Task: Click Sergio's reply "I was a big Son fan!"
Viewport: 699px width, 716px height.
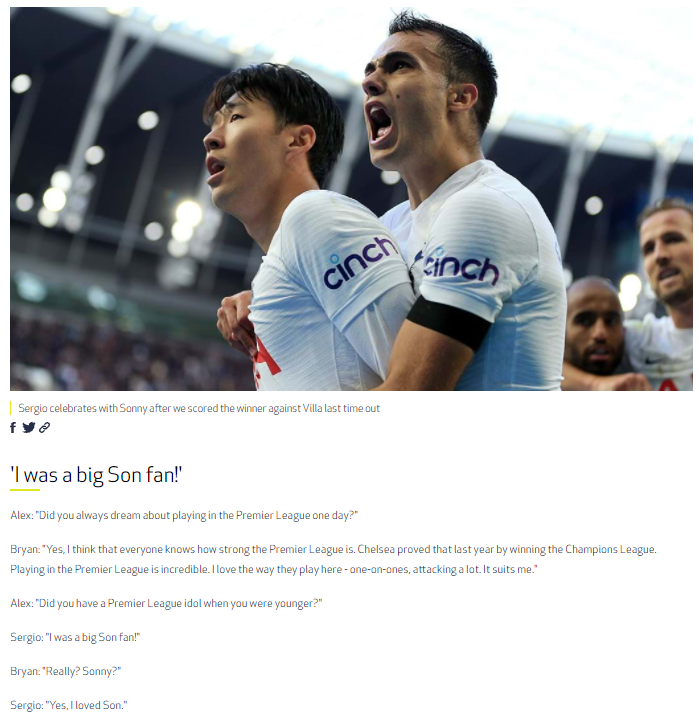Action: (x=75, y=637)
